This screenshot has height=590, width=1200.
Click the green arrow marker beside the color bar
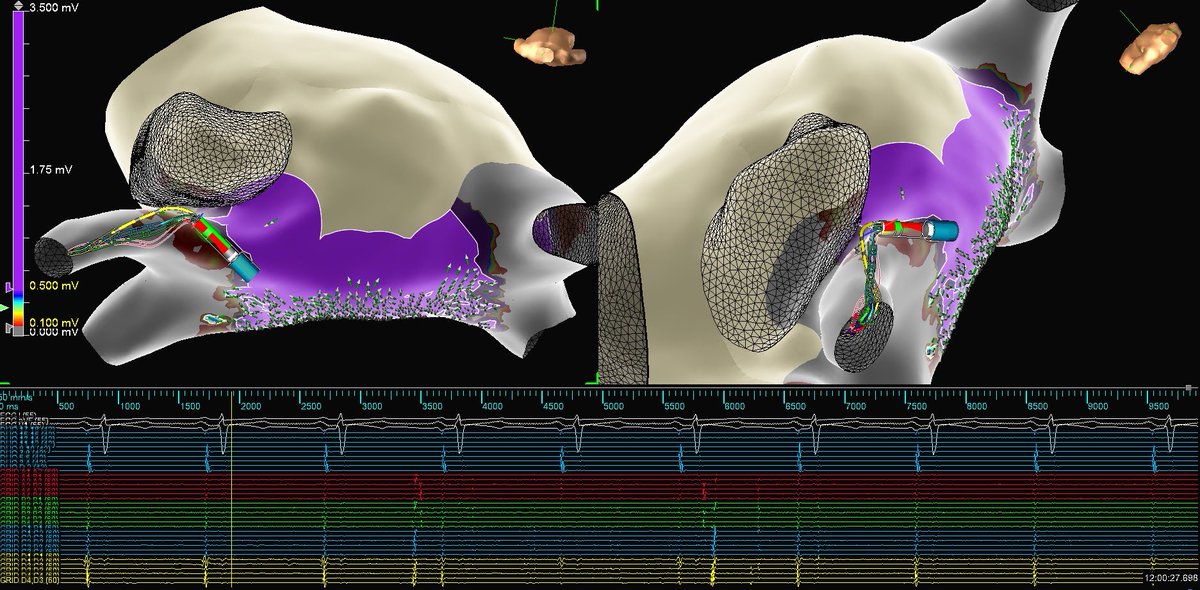point(6,306)
